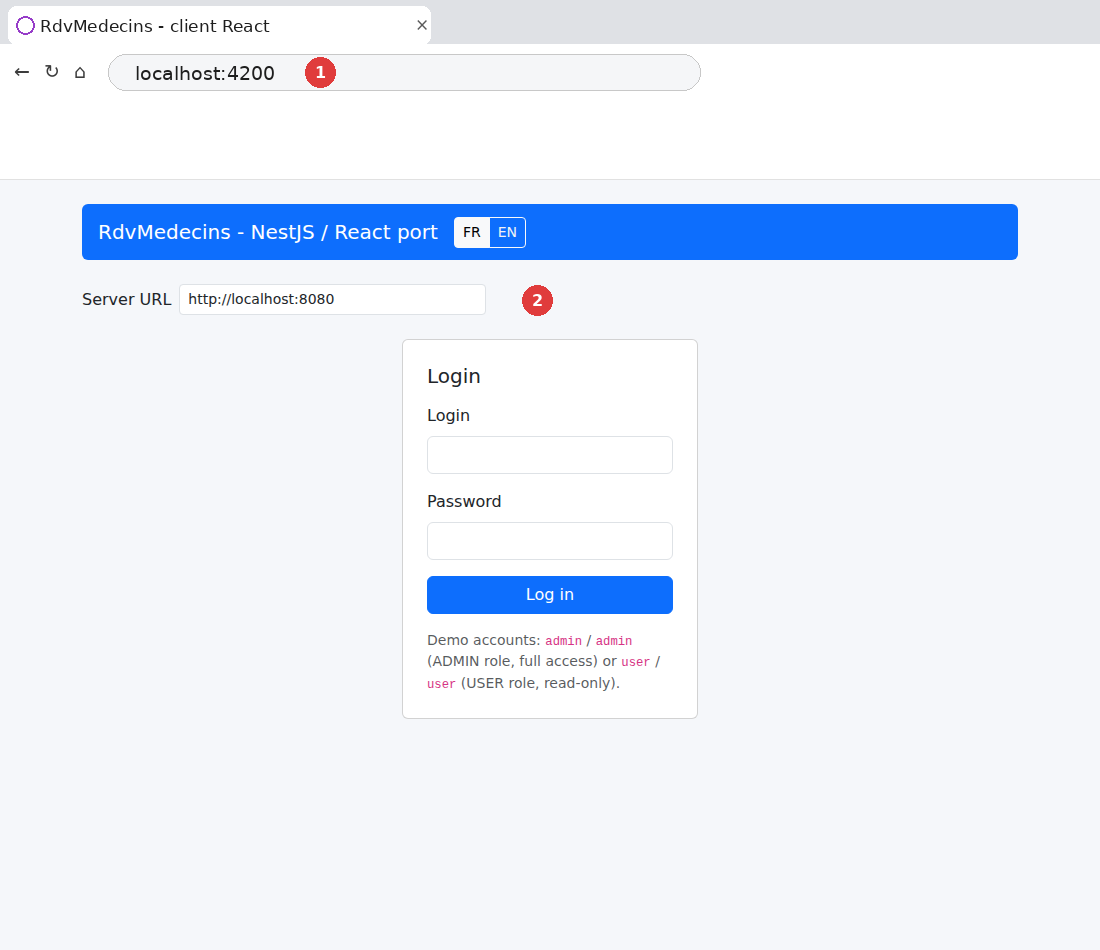This screenshot has height=950, width=1100.
Task: Click the "Login" label above the username field
Action: [448, 416]
